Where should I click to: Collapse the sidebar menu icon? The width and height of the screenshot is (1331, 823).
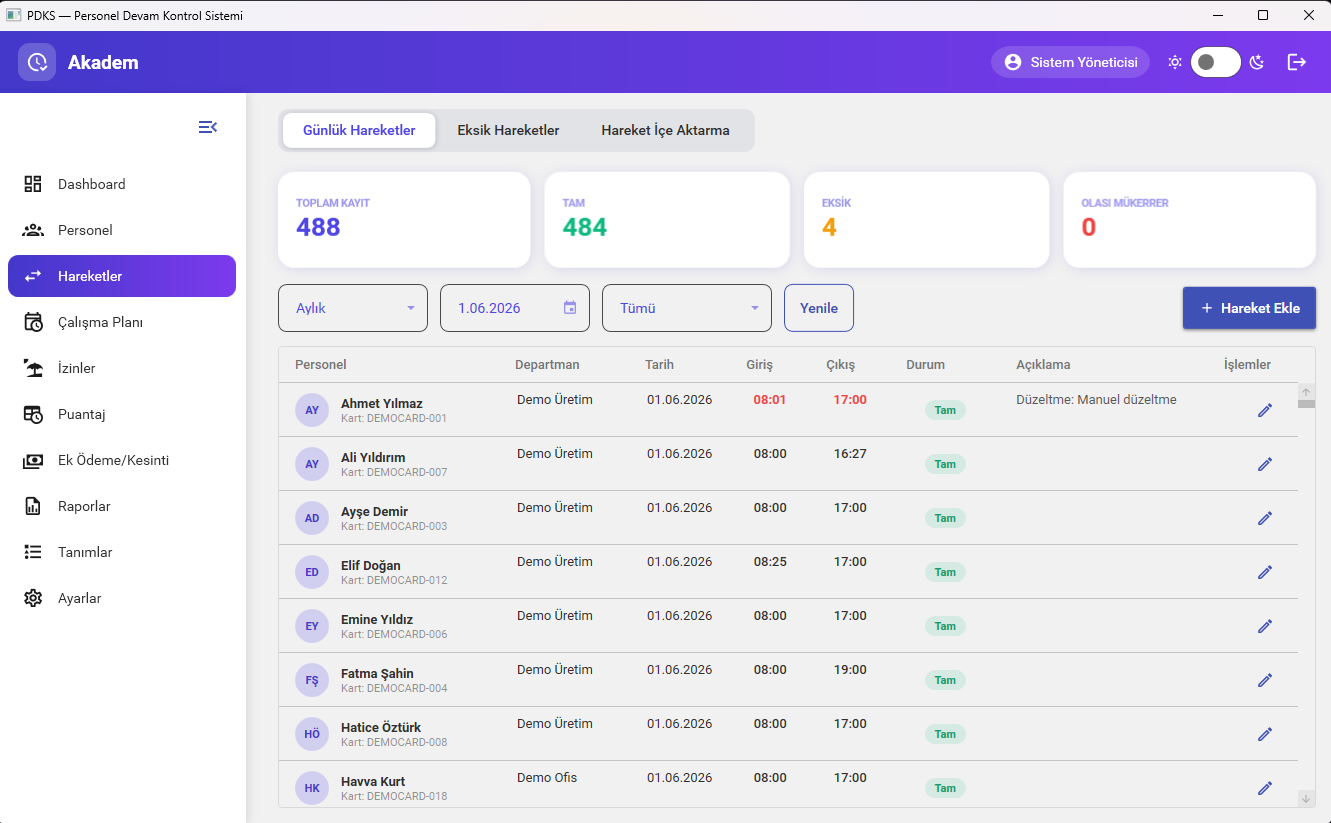[x=208, y=127]
